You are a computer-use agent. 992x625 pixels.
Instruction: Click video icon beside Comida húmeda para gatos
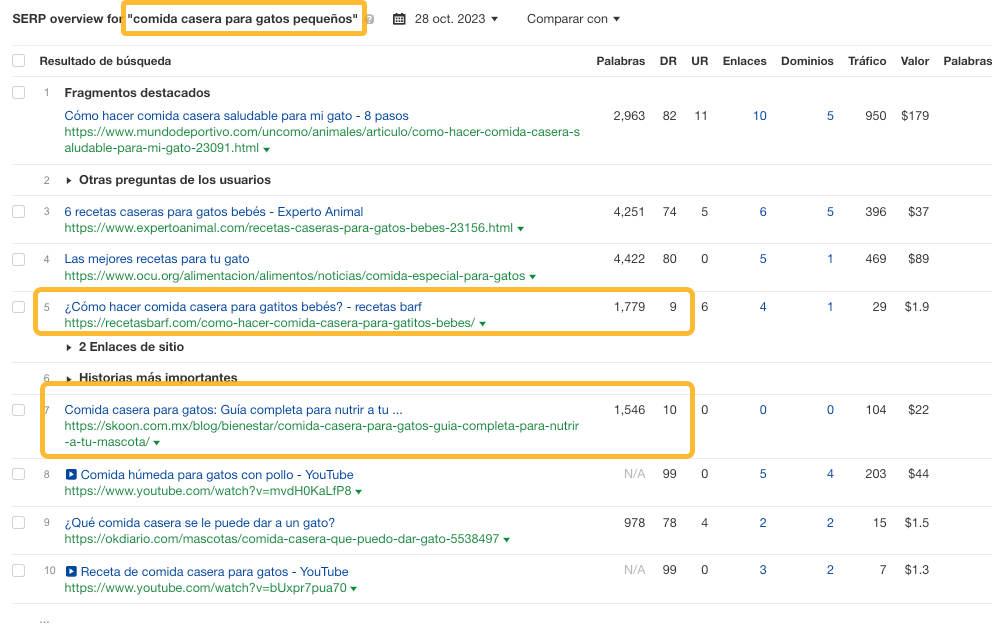[70, 475]
